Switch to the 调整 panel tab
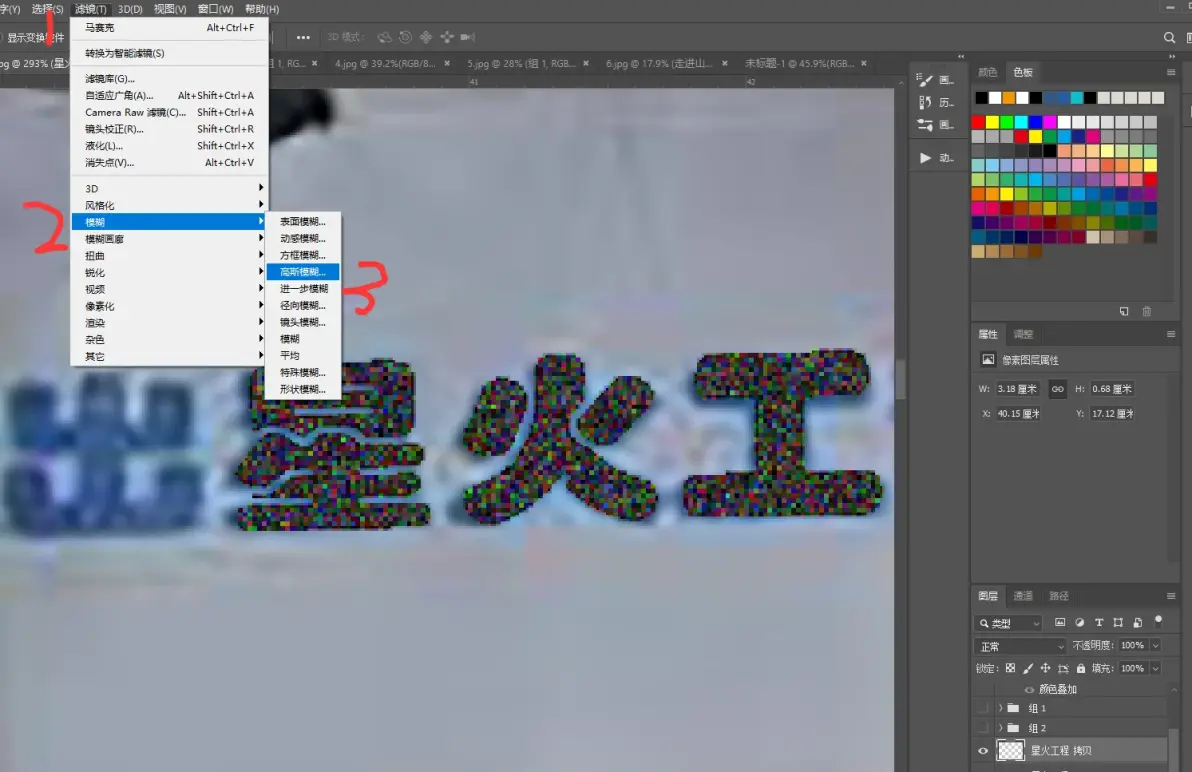 (x=1023, y=334)
